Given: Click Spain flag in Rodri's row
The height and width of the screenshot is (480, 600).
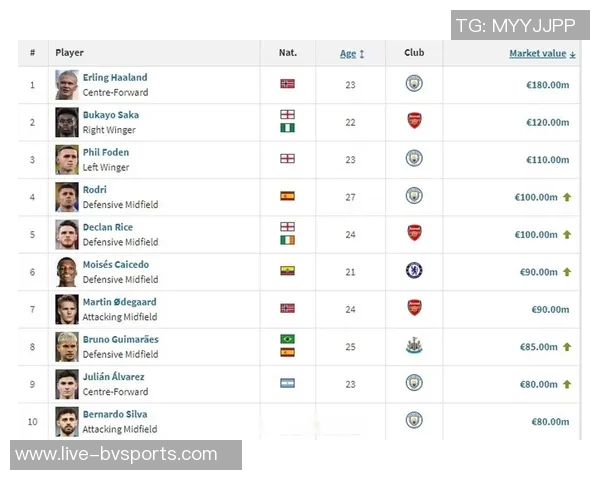Looking at the screenshot, I should coord(287,196).
